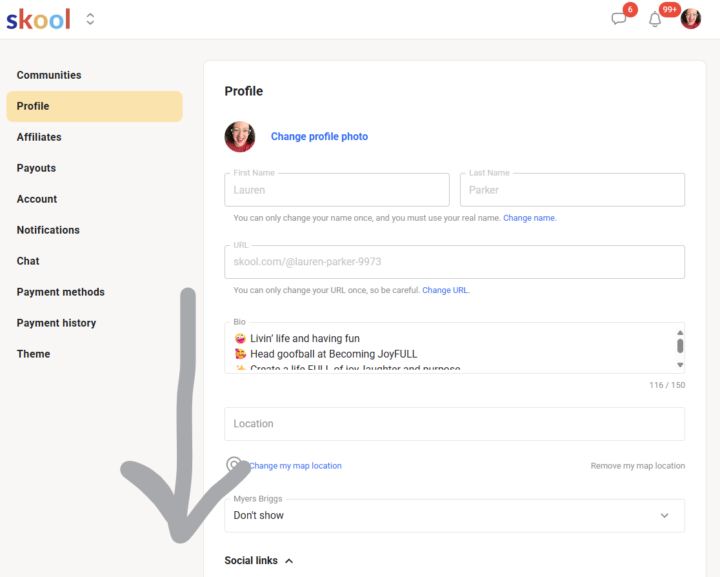Click the profile URL field
The width and height of the screenshot is (720, 577).
pos(455,262)
